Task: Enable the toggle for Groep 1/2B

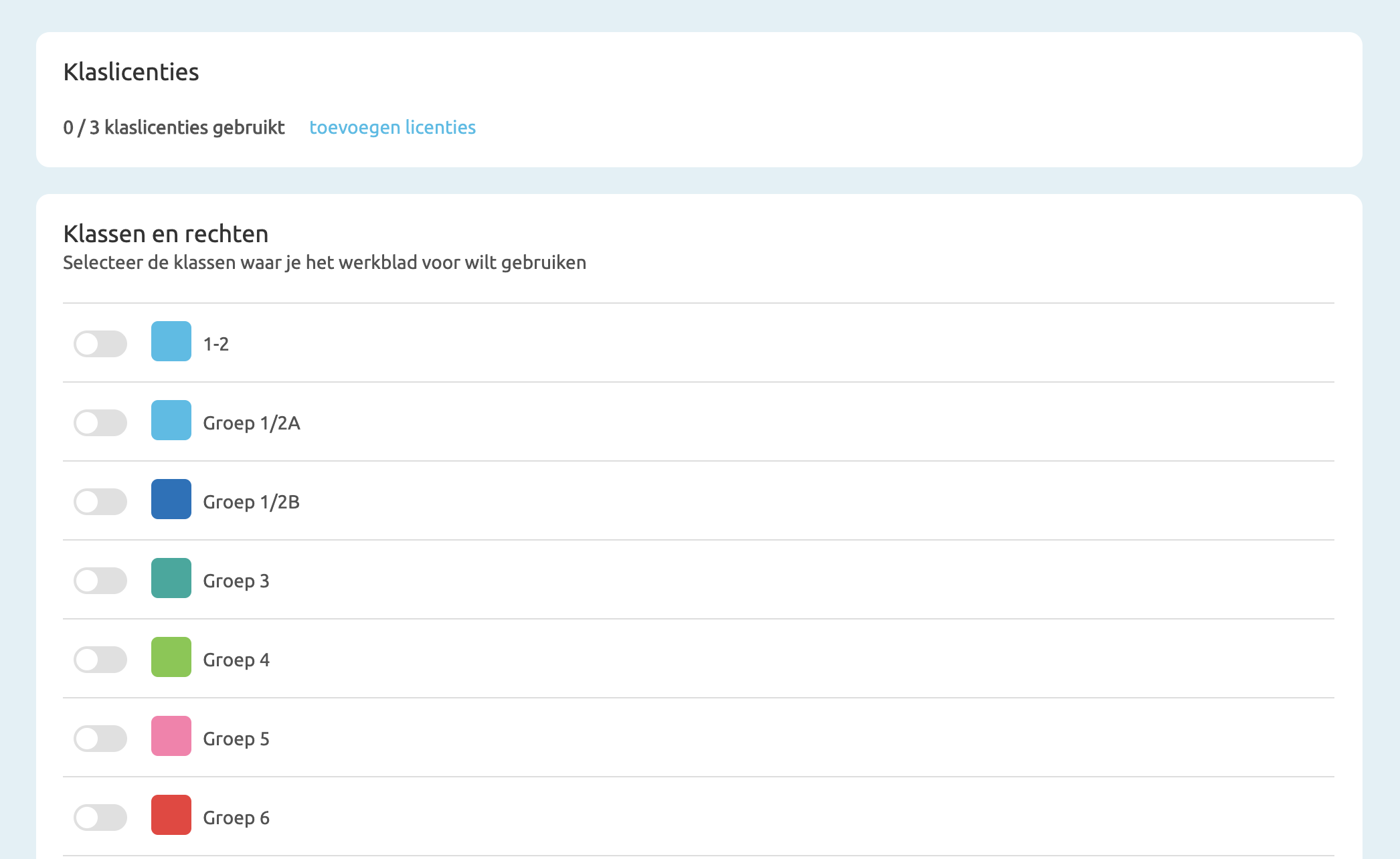Action: pos(100,501)
